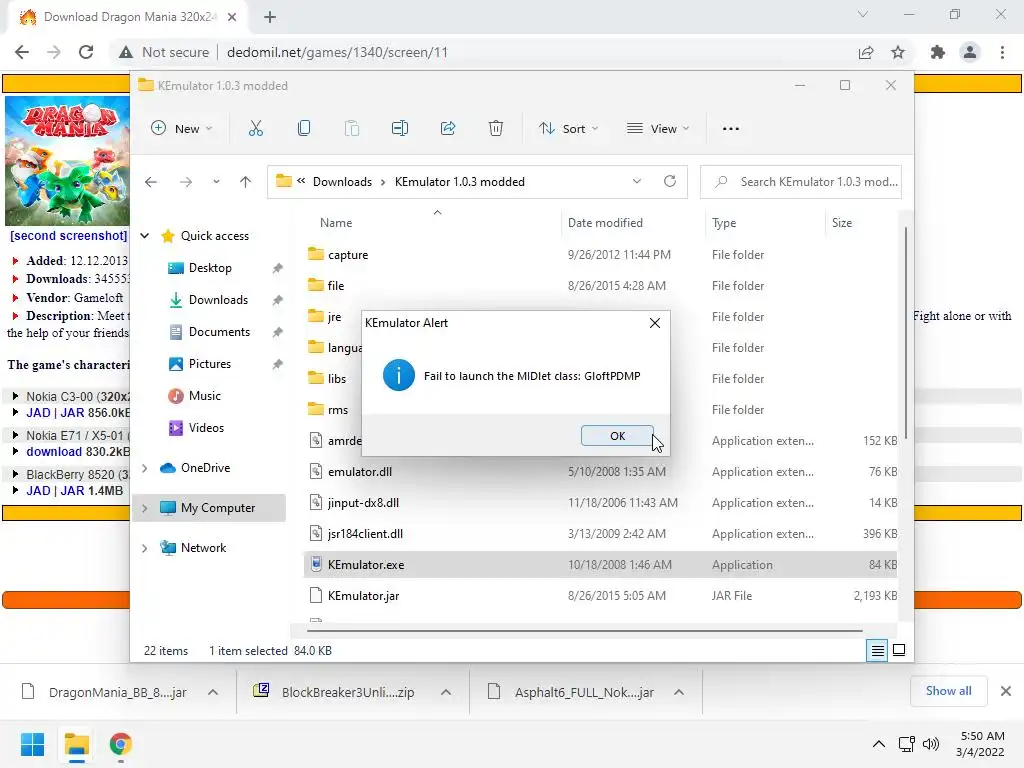Click File Explorer icon in taskbar
Image resolution: width=1024 pixels, height=768 pixels.
[76, 744]
